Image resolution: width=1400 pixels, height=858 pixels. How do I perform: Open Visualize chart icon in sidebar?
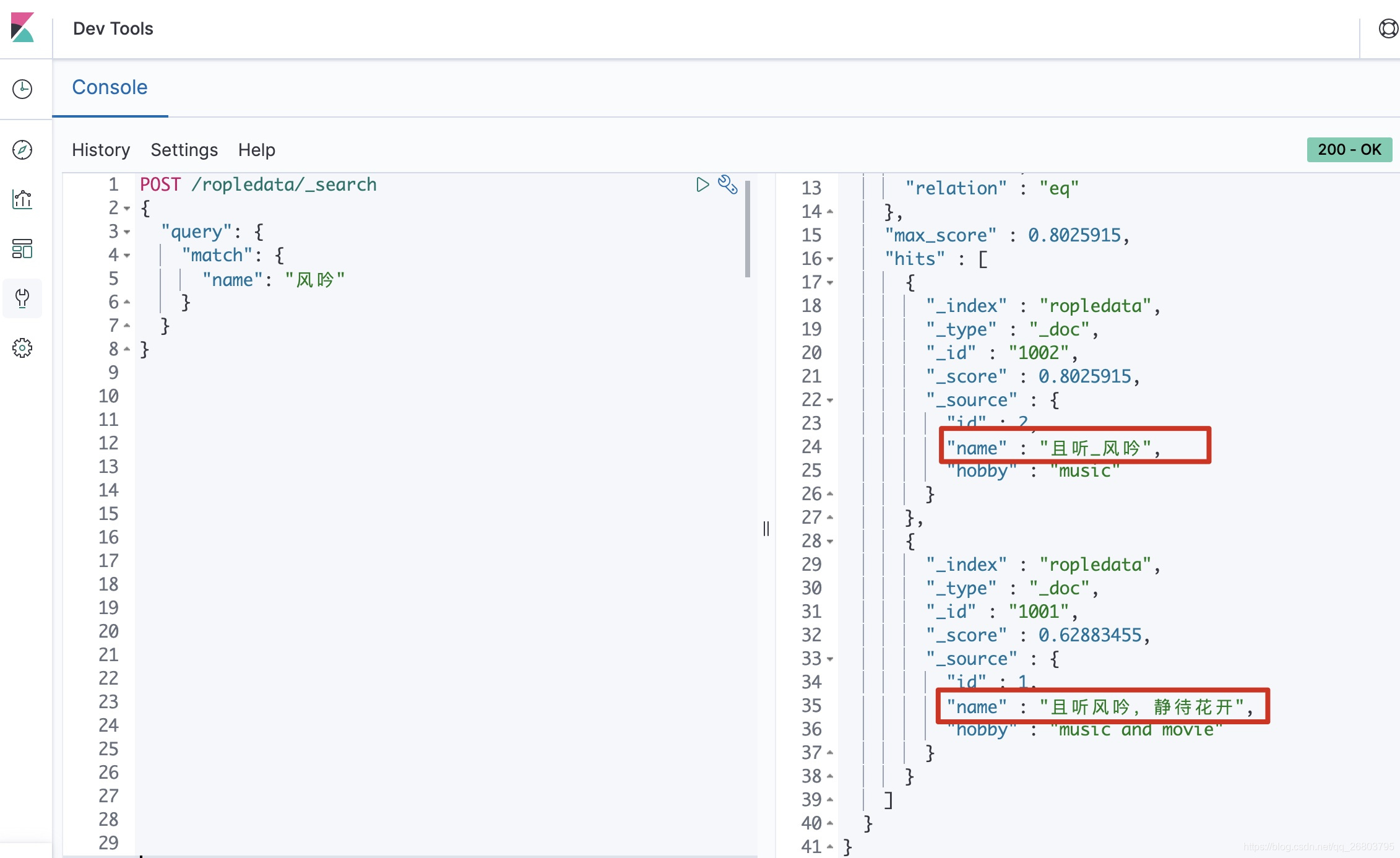pos(22,199)
